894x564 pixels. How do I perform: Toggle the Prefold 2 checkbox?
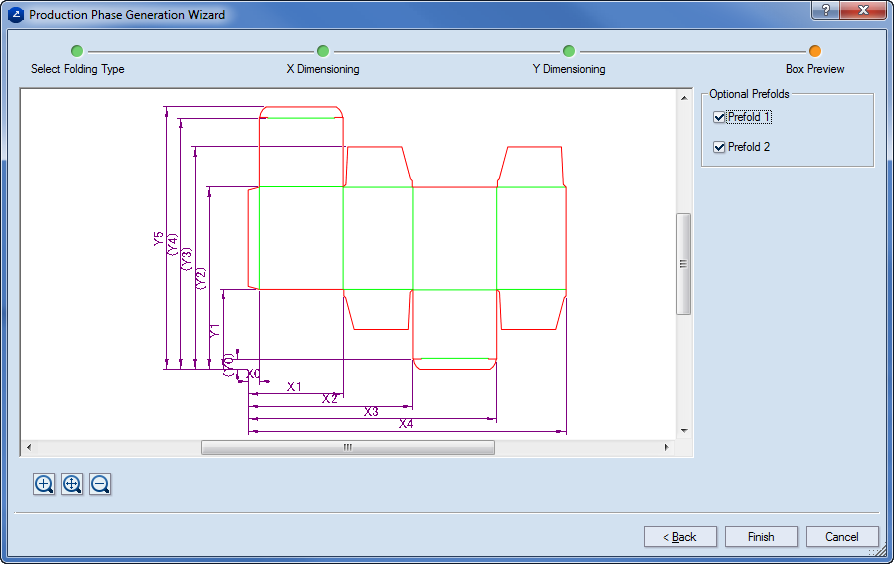[719, 147]
